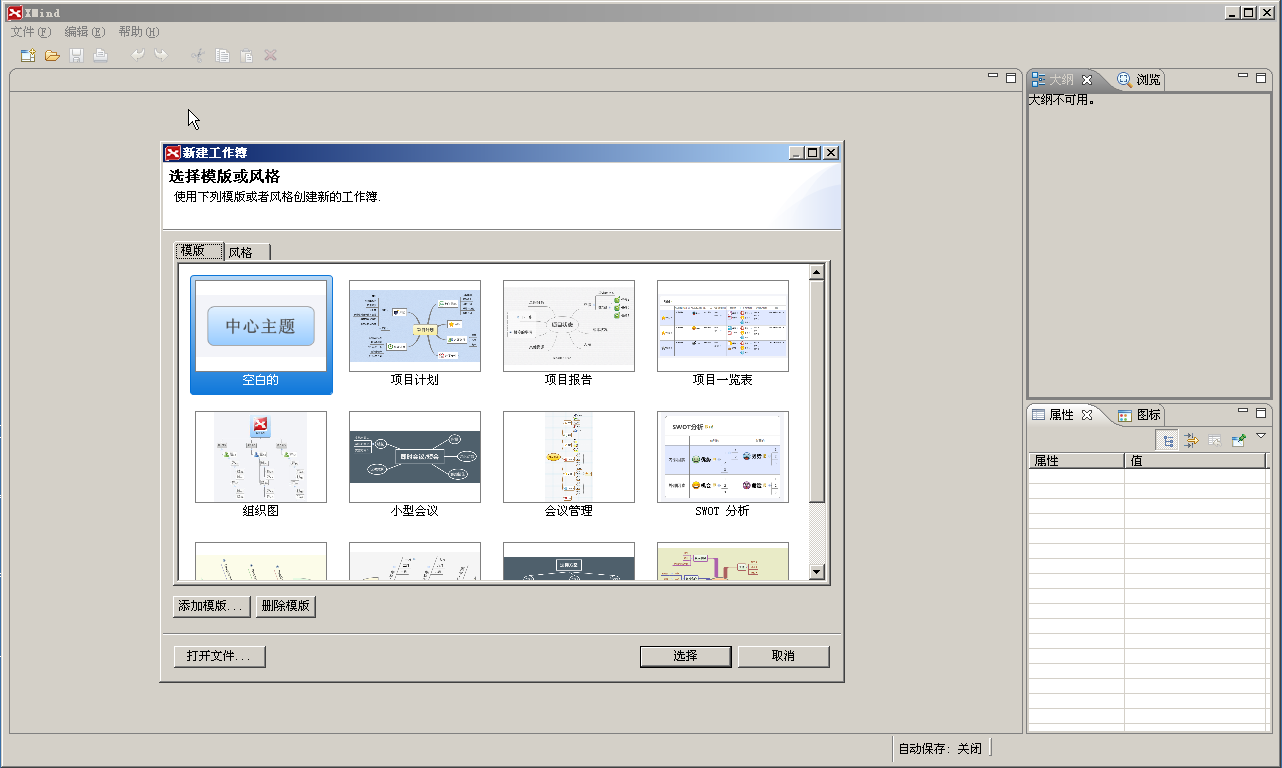Click the red X delete toolbar icon
1282x768 pixels.
pos(270,55)
